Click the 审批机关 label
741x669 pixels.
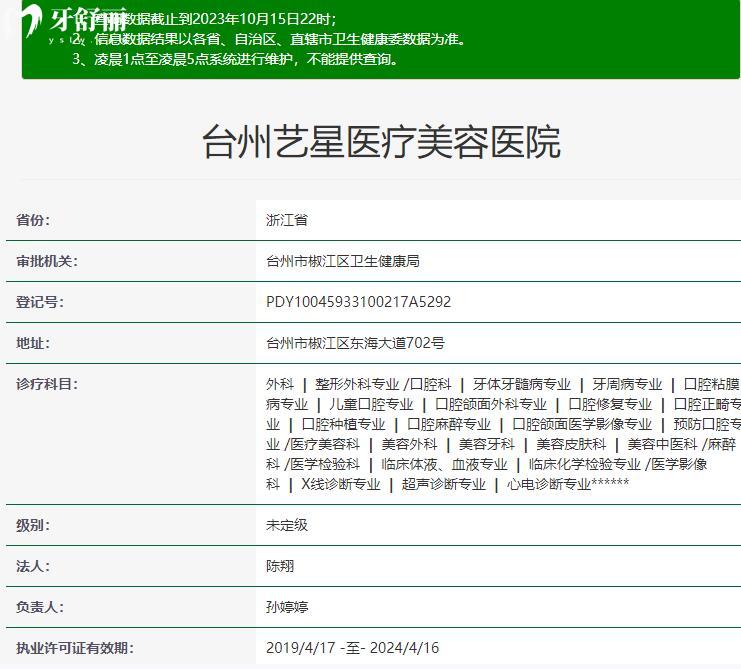(x=46, y=261)
